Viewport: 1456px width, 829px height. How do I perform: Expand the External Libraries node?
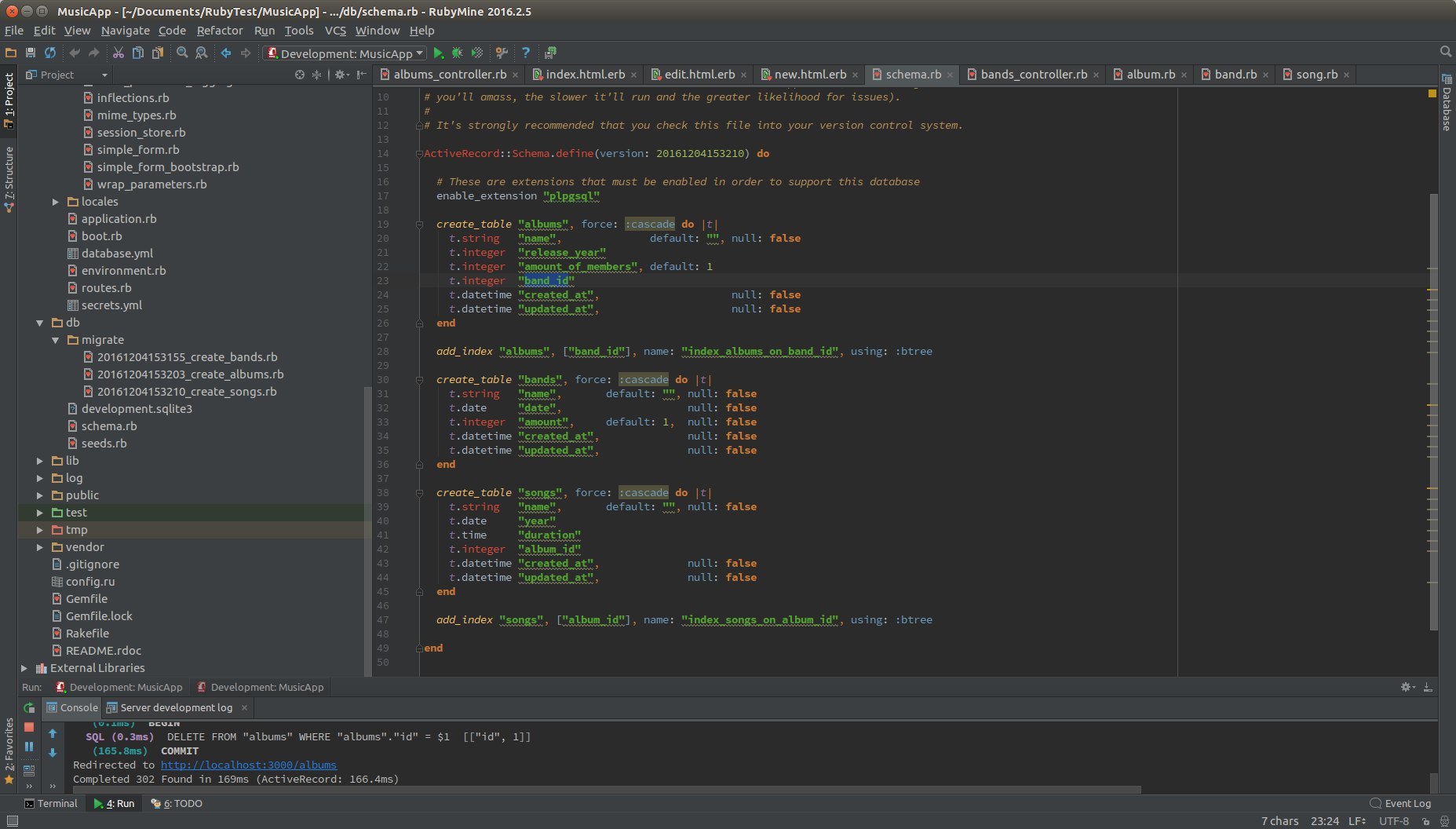pos(24,668)
